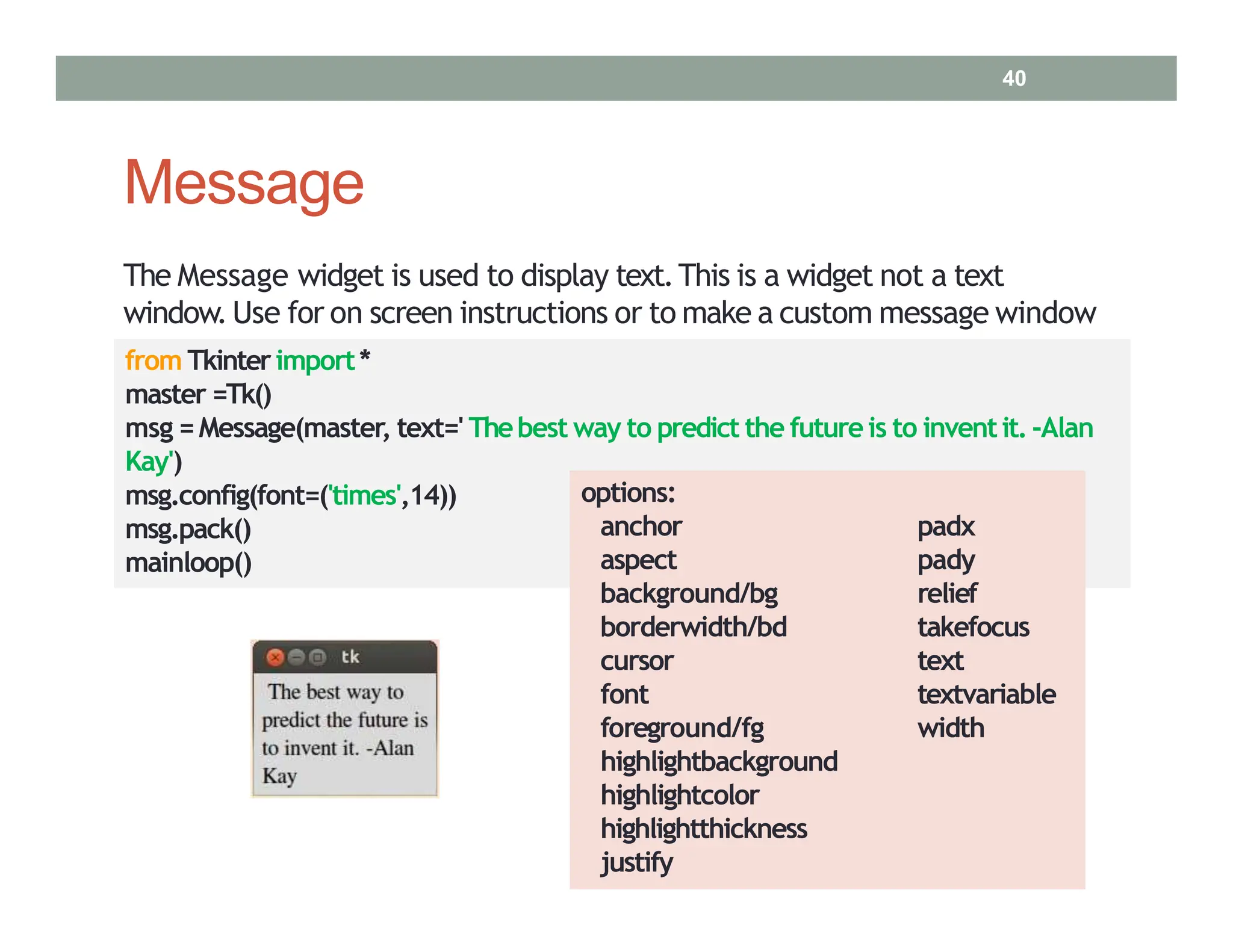
Task: Click the 'highlightcolor' option
Action: 680,796
